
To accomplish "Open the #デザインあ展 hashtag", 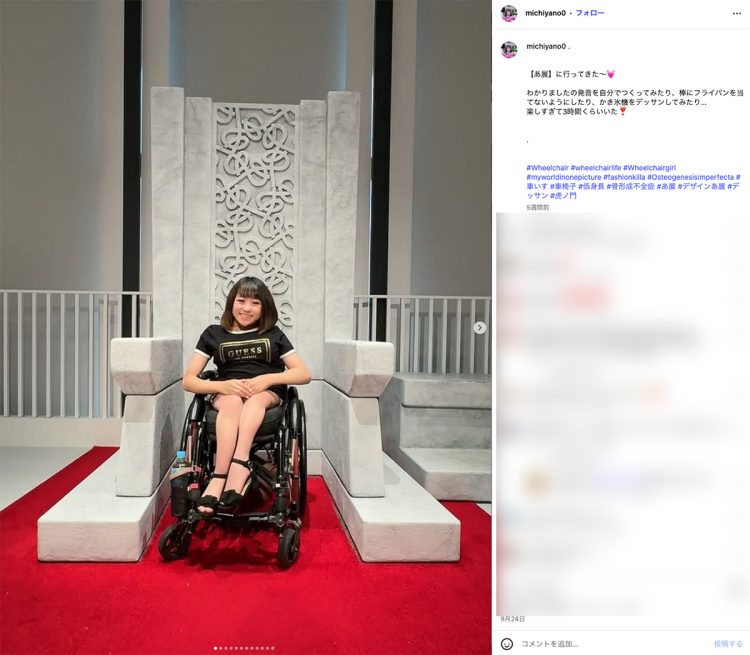I will [x=701, y=186].
